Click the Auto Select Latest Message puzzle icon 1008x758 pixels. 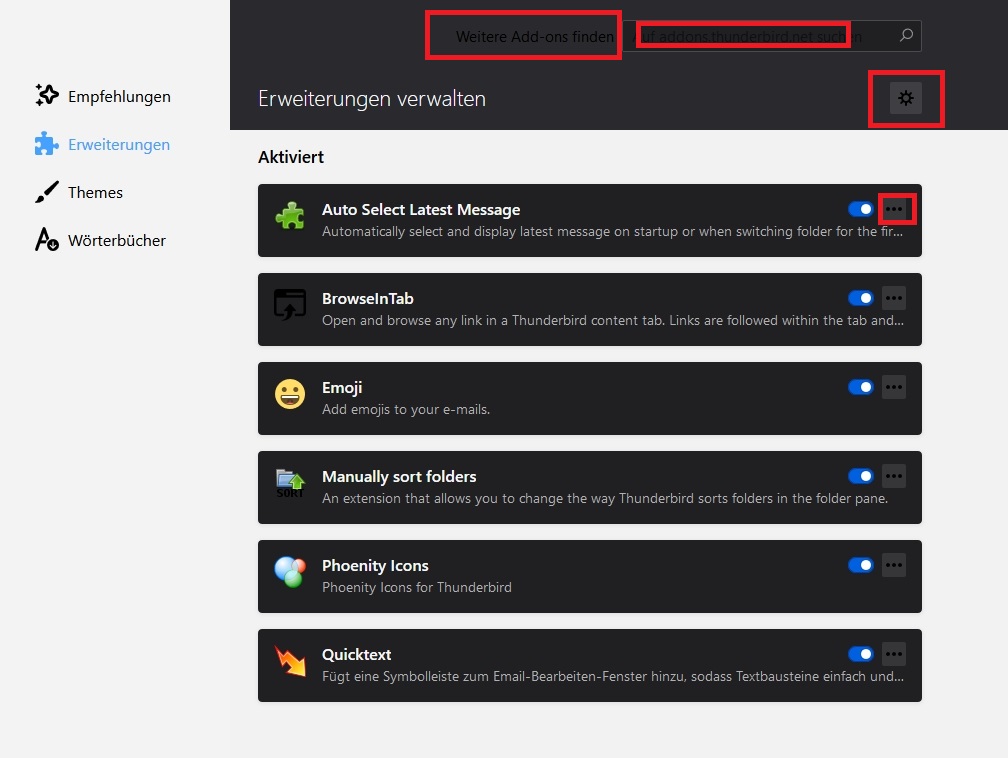pyautogui.click(x=290, y=216)
